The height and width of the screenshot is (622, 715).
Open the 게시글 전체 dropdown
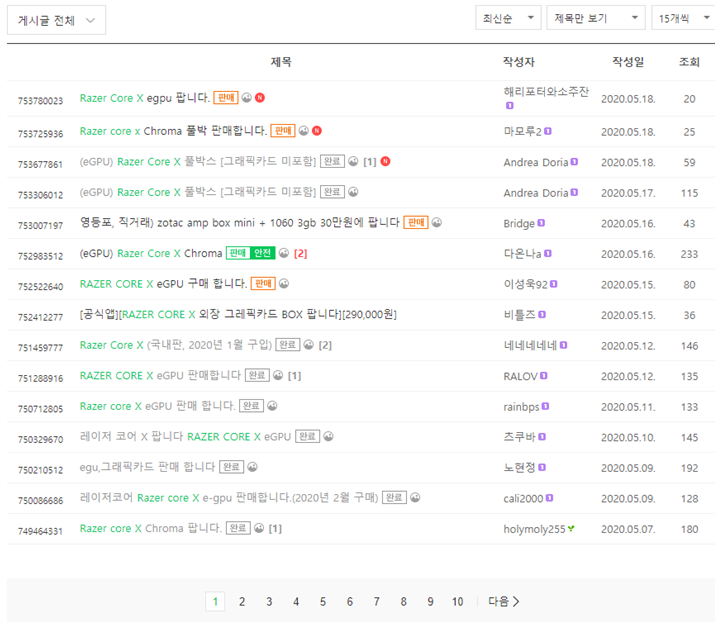56,20
